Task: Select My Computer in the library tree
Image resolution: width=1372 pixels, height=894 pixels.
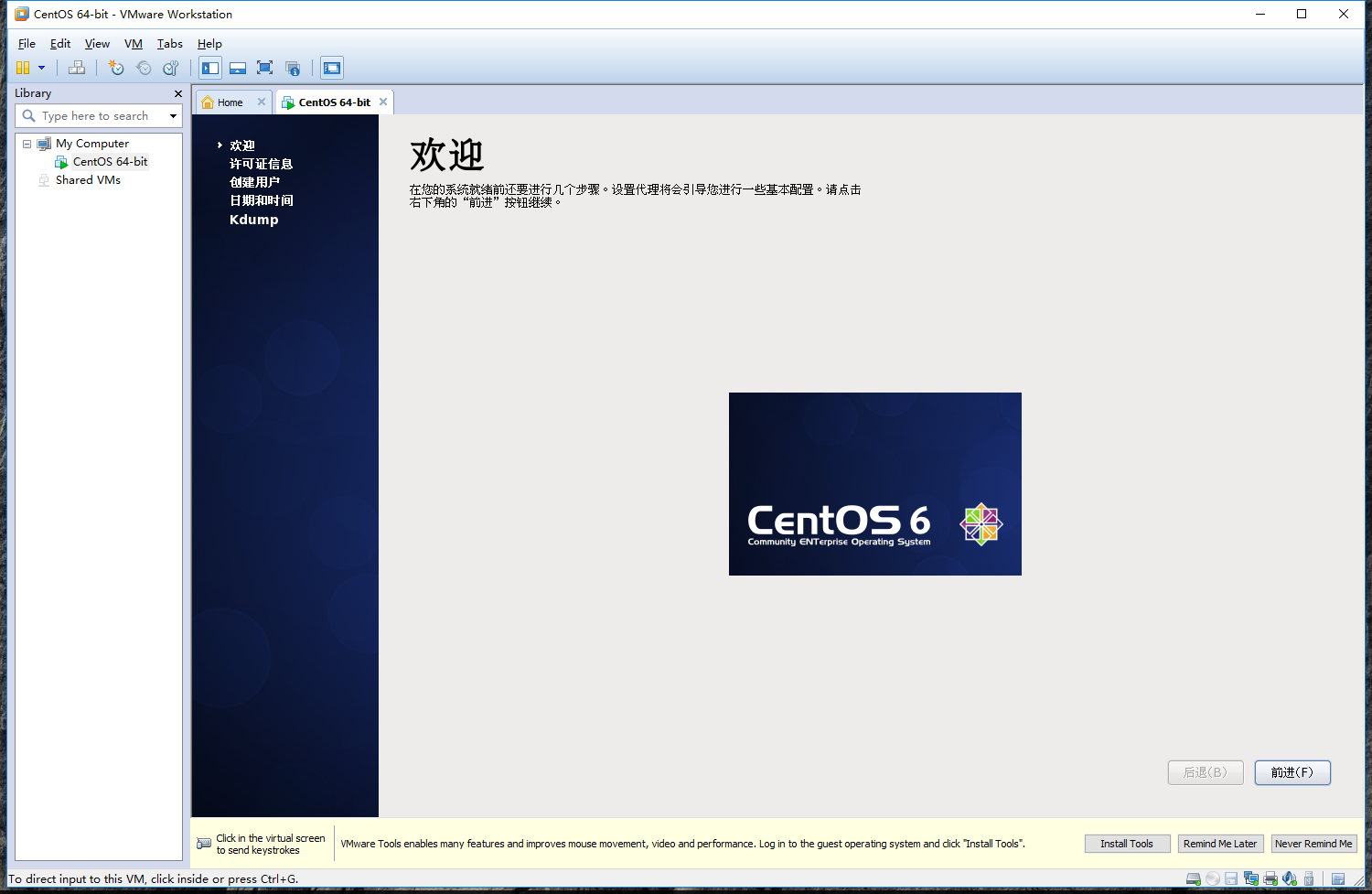Action: 91,144
